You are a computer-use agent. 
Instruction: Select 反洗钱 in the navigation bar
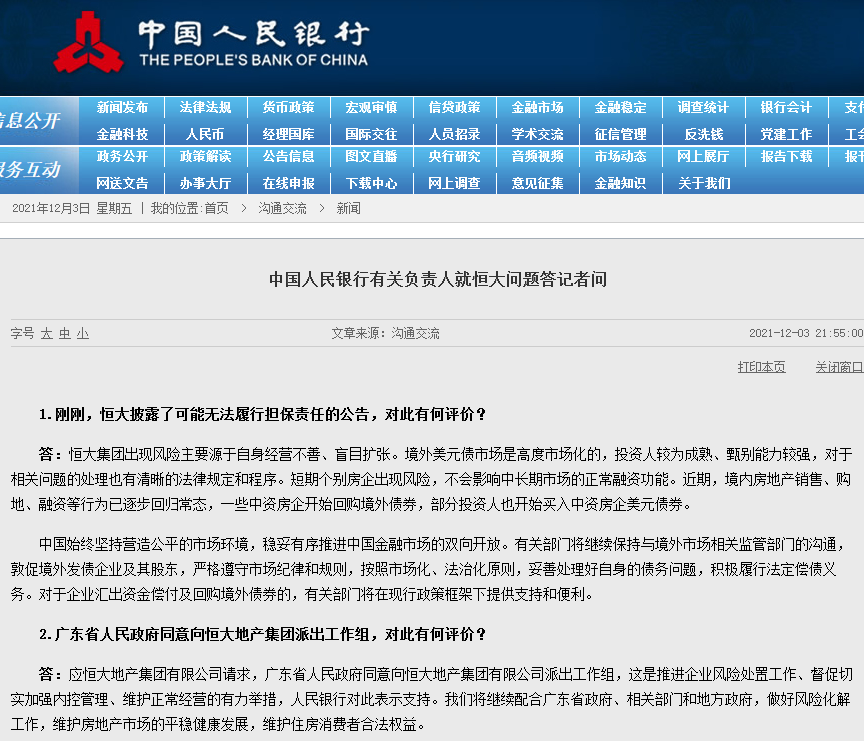pos(704,134)
